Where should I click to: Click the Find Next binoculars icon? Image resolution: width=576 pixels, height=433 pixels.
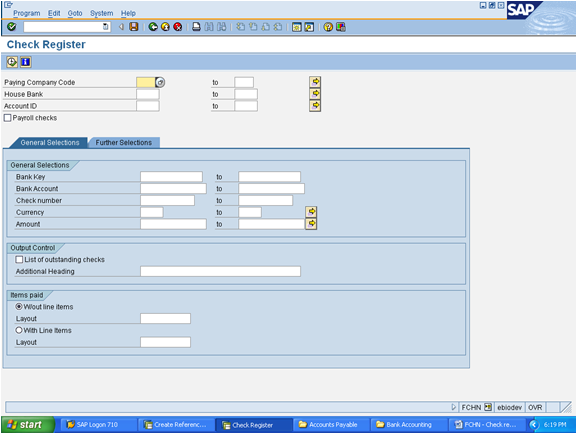pos(222,27)
